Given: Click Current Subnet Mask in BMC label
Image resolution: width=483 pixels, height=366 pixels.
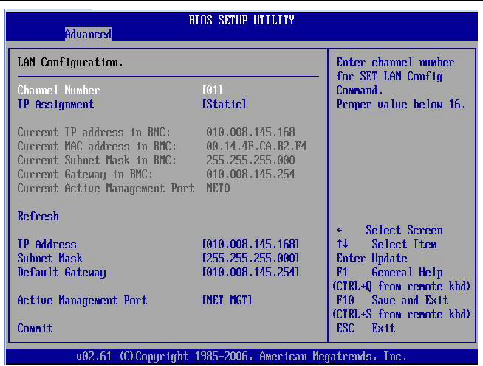Looking at the screenshot, I should pos(97,160).
